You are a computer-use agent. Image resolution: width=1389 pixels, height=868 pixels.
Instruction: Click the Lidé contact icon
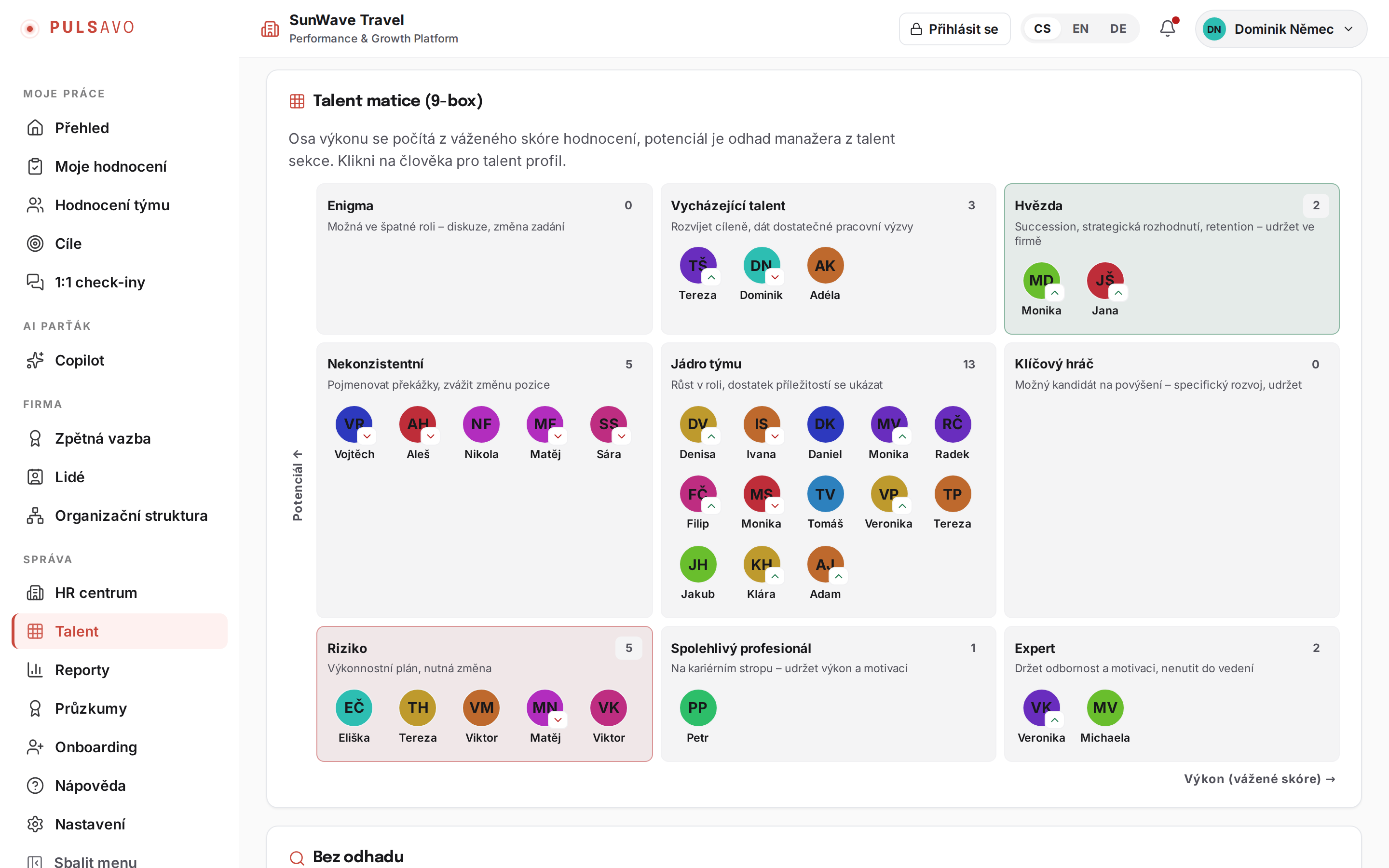coord(35,476)
